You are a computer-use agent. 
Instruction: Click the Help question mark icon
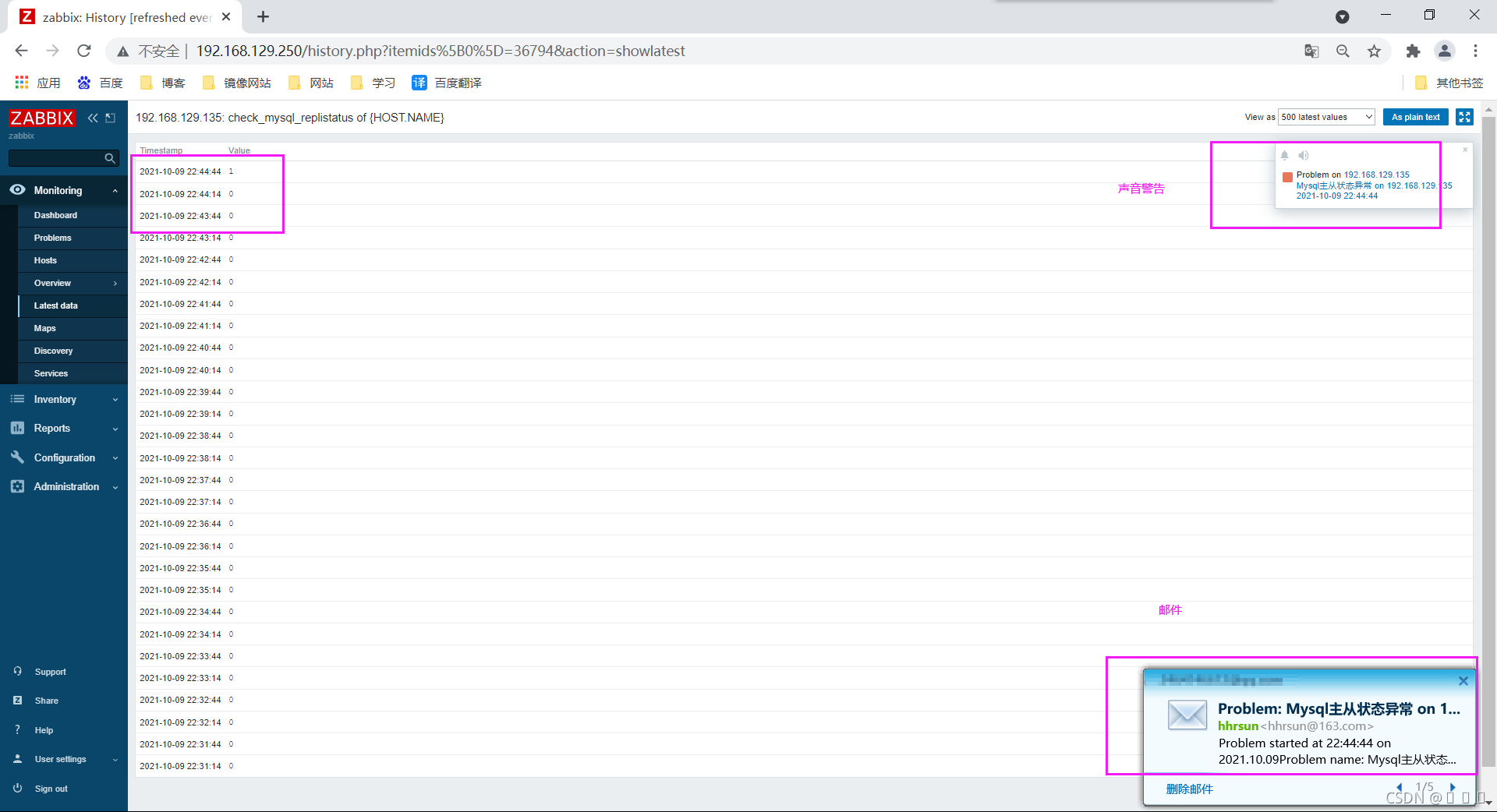tap(17, 730)
